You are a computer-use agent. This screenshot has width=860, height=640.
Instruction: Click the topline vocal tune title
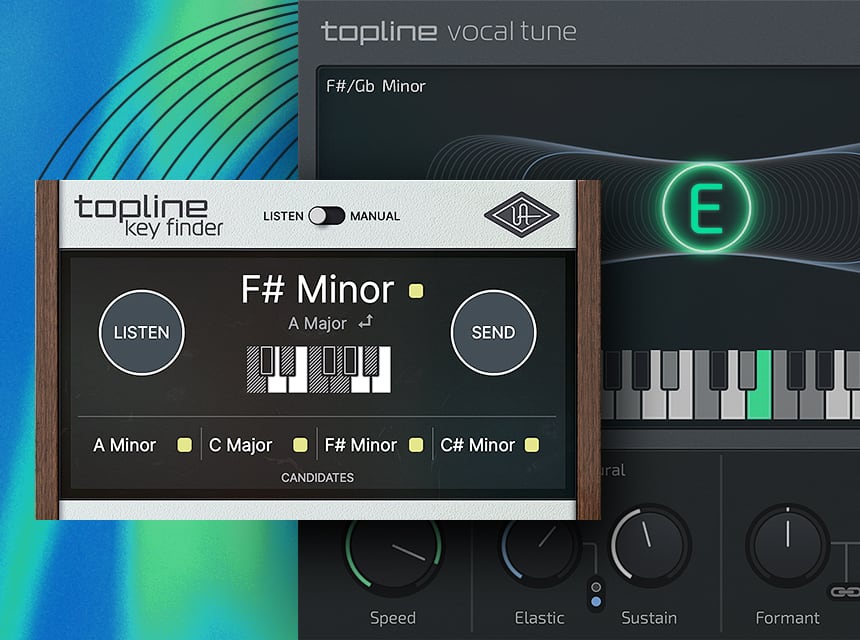[x=449, y=32]
